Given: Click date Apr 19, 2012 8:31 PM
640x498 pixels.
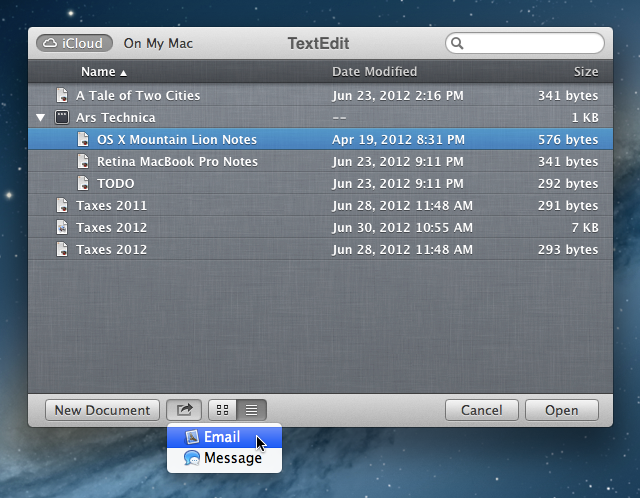Looking at the screenshot, I should tap(398, 140).
